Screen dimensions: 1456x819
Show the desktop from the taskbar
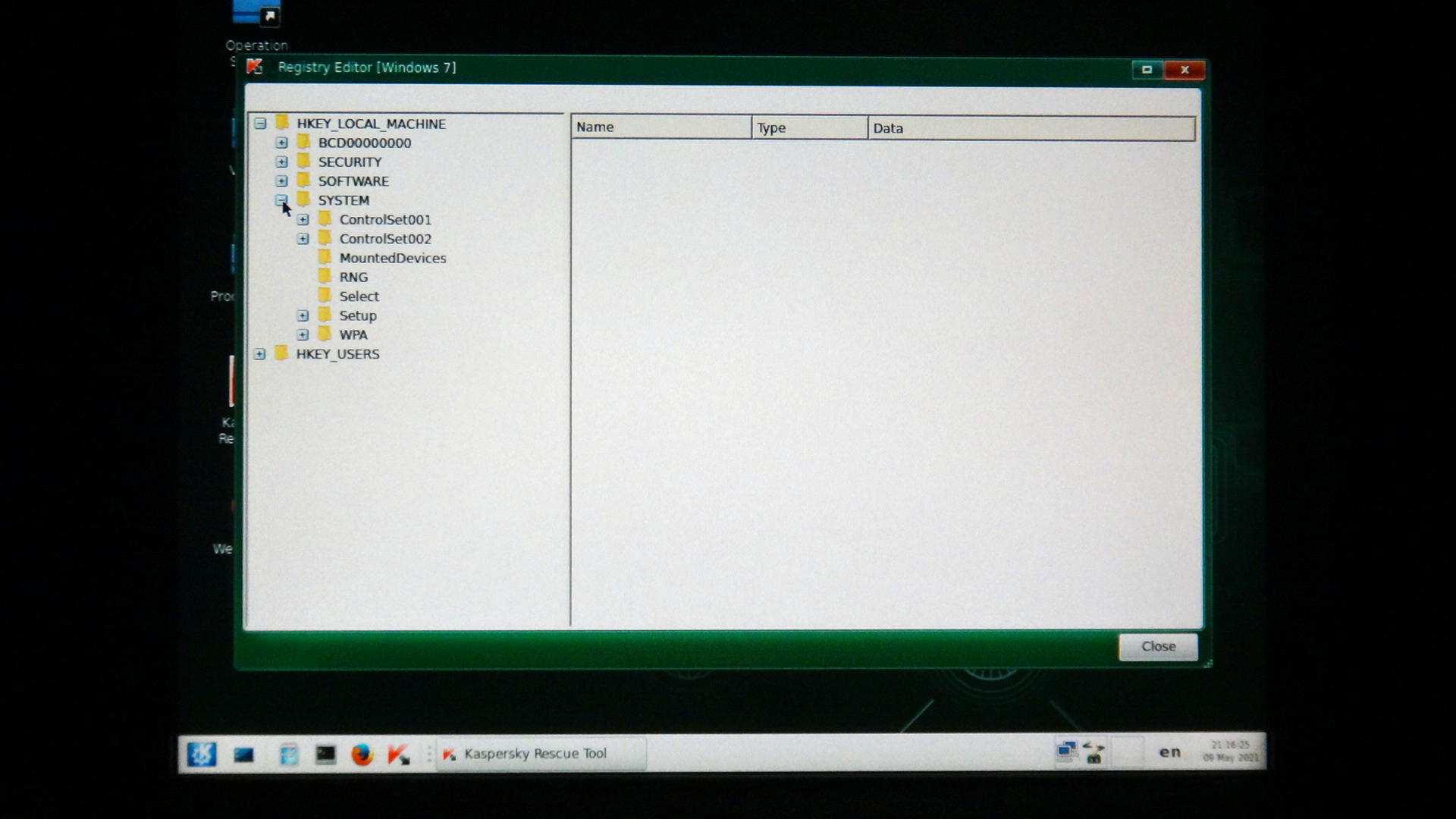243,755
